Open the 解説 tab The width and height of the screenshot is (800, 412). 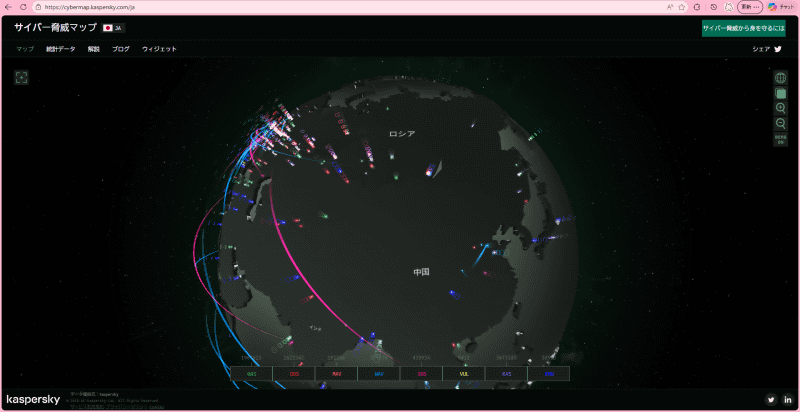(x=93, y=49)
